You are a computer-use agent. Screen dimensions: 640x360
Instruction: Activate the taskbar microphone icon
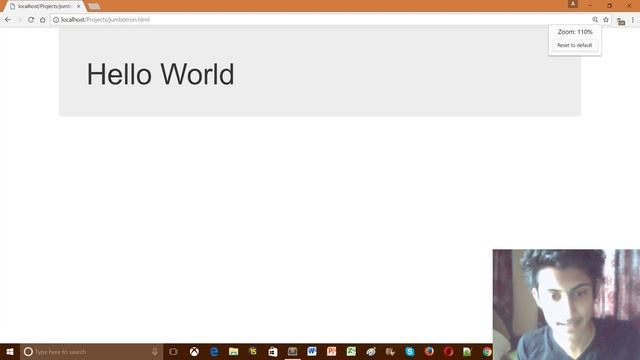point(155,351)
